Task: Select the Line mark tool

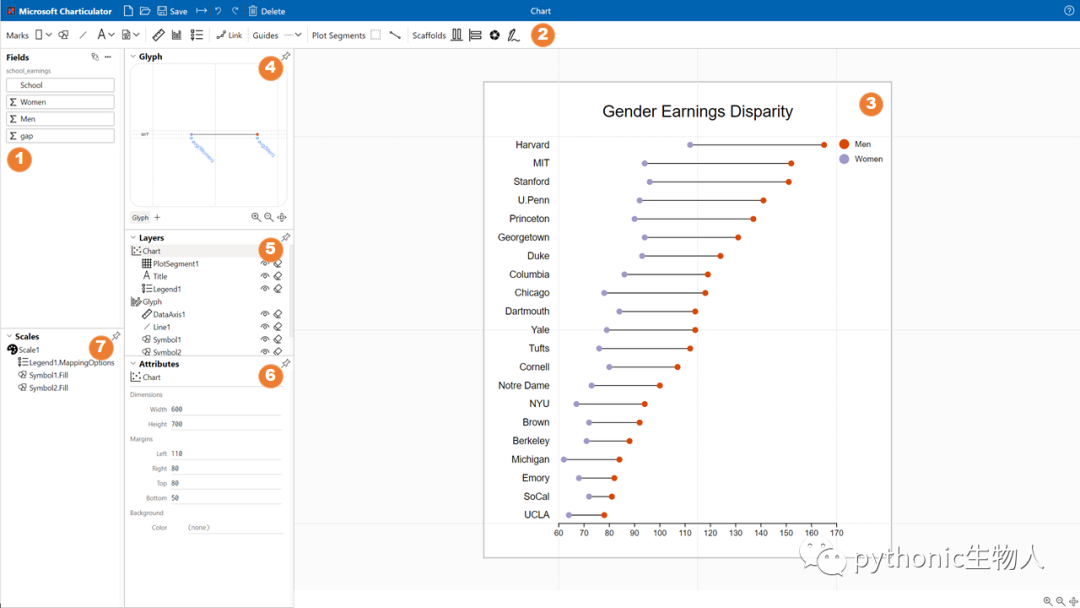Action: click(83, 35)
